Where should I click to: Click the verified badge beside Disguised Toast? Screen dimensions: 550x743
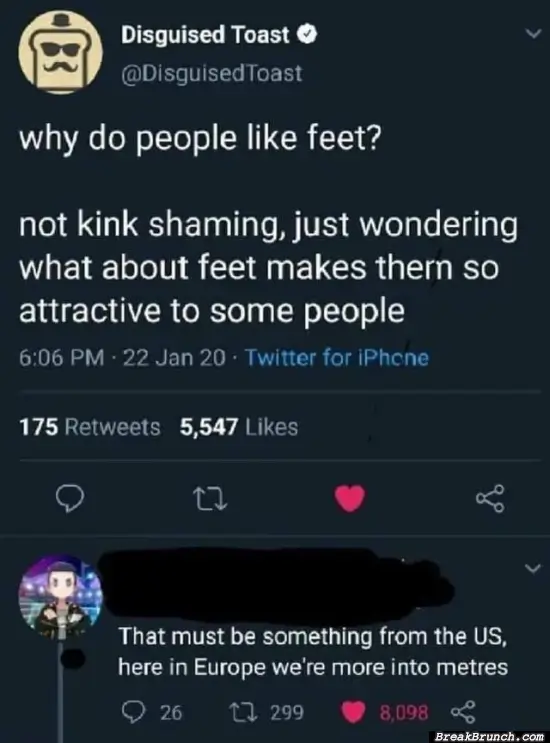coord(307,35)
